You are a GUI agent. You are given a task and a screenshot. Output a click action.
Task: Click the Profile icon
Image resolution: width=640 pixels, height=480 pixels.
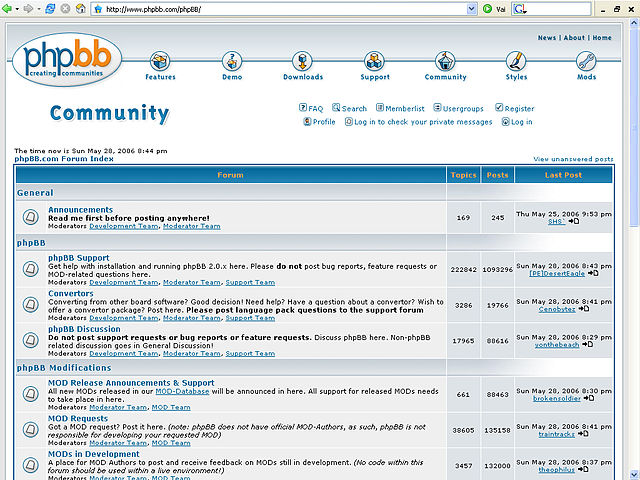[x=307, y=121]
